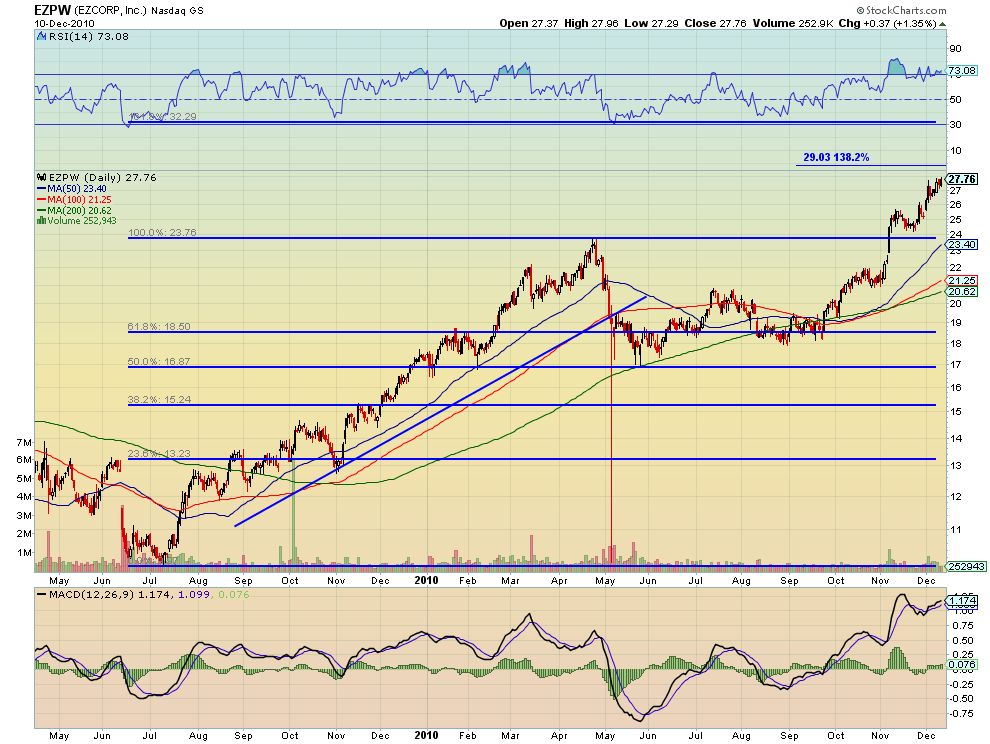Click the green MA(200) legend line swatch
The width and height of the screenshot is (990, 744).
(x=42, y=210)
